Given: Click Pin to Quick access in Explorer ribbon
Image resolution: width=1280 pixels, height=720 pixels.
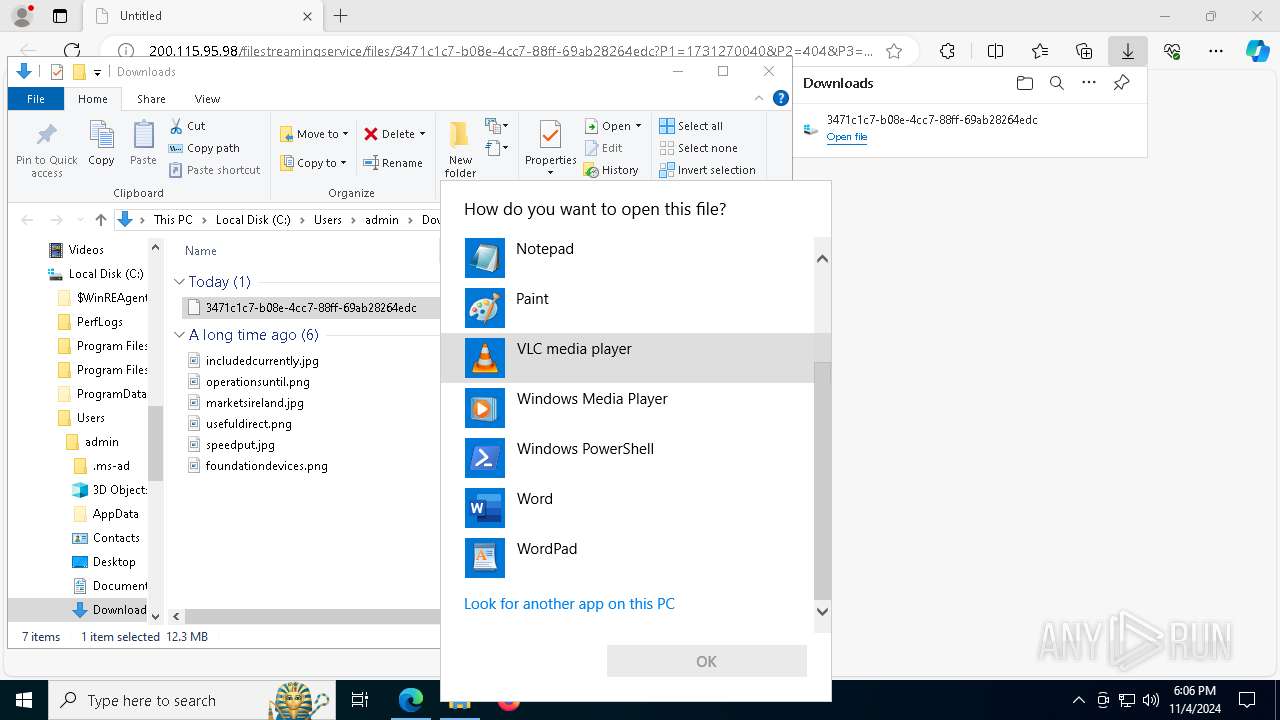Looking at the screenshot, I should [46, 149].
